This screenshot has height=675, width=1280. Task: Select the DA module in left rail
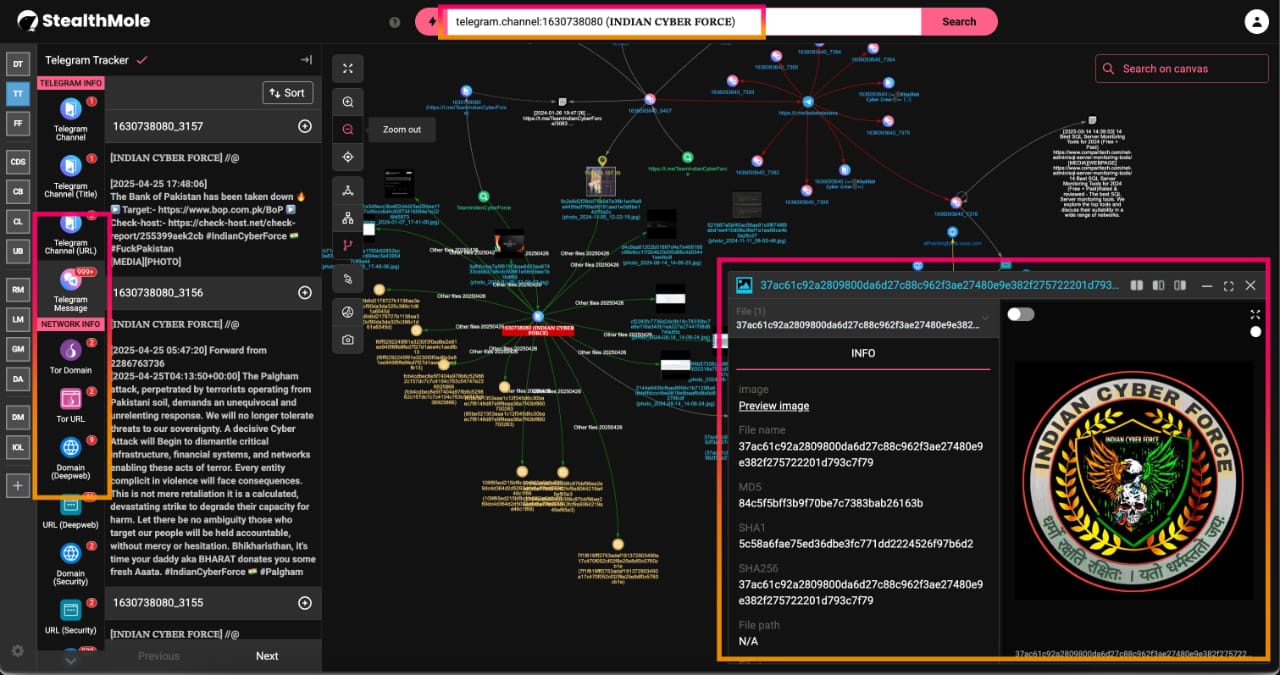click(x=18, y=377)
